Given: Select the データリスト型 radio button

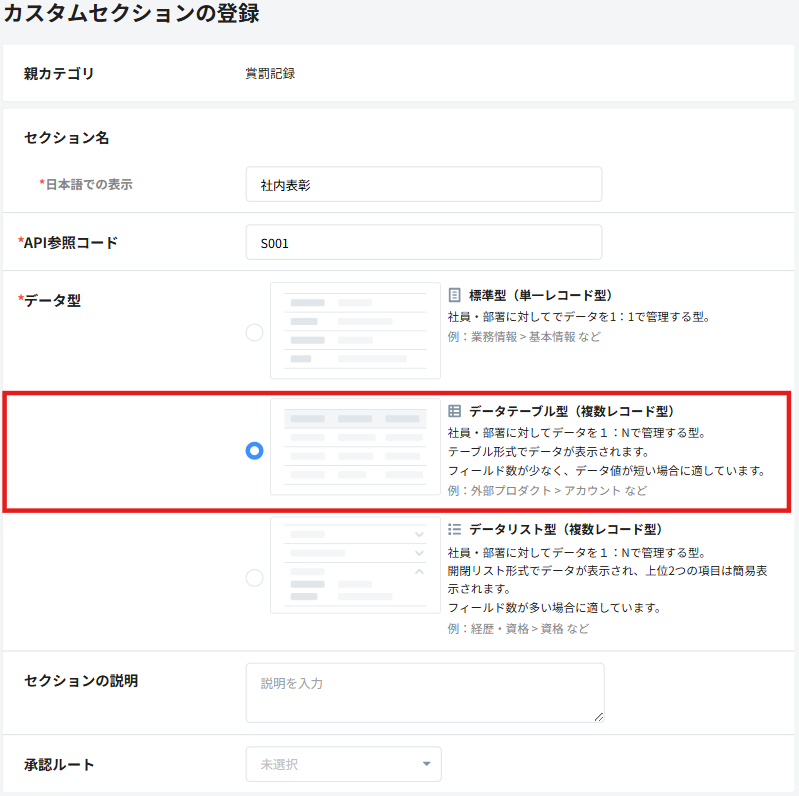Looking at the screenshot, I should 254,578.
